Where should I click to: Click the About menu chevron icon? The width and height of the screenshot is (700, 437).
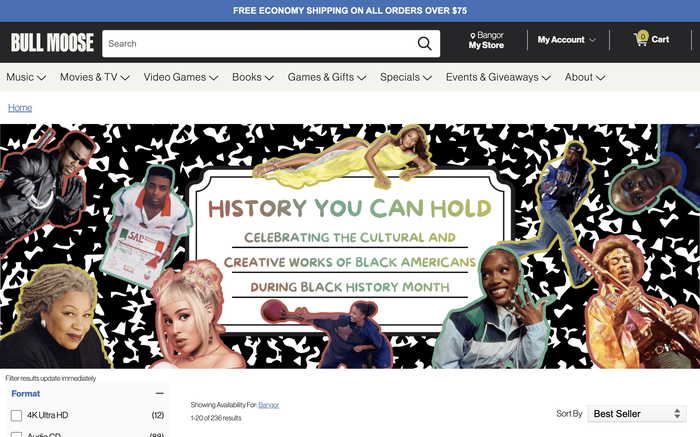pyautogui.click(x=600, y=78)
